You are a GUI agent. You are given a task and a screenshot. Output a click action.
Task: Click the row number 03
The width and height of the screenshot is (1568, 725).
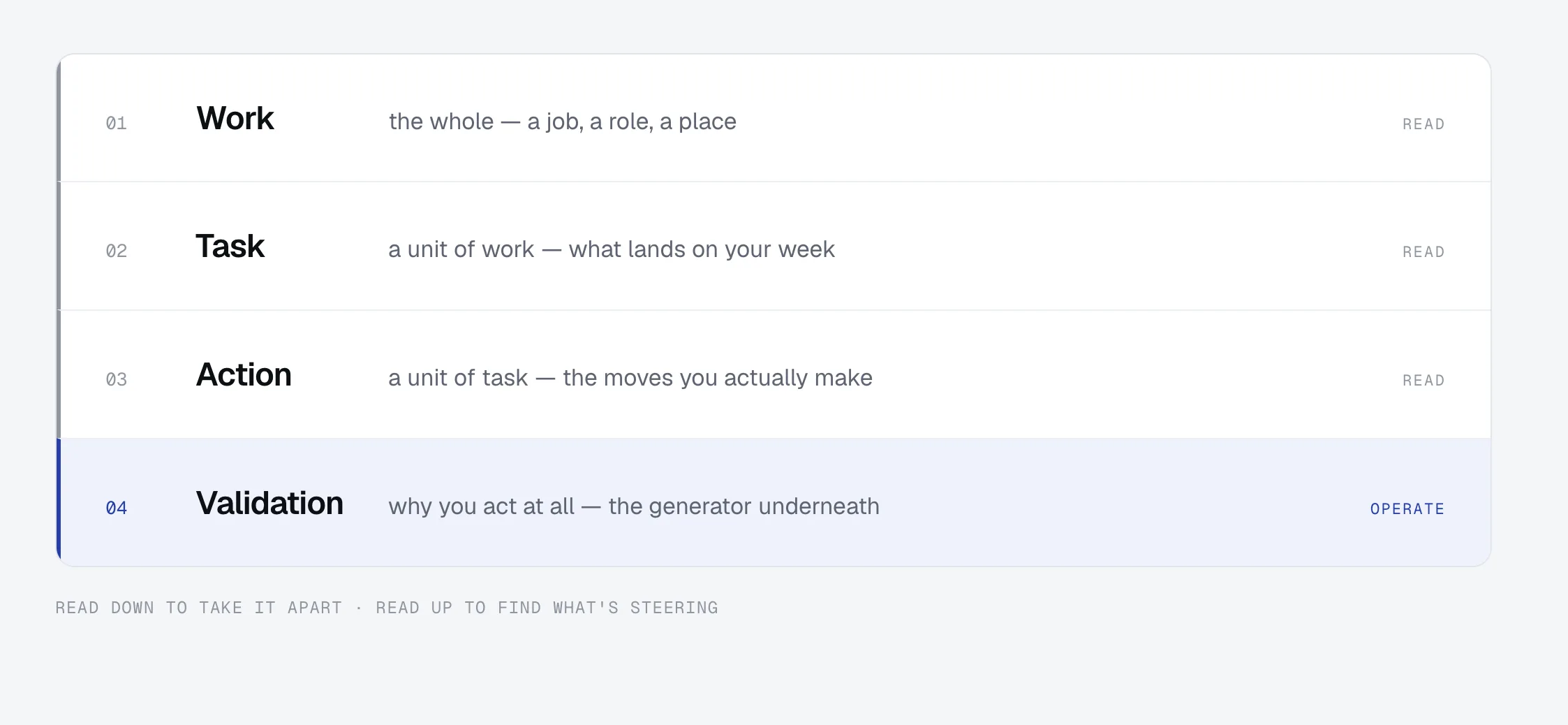(x=117, y=380)
